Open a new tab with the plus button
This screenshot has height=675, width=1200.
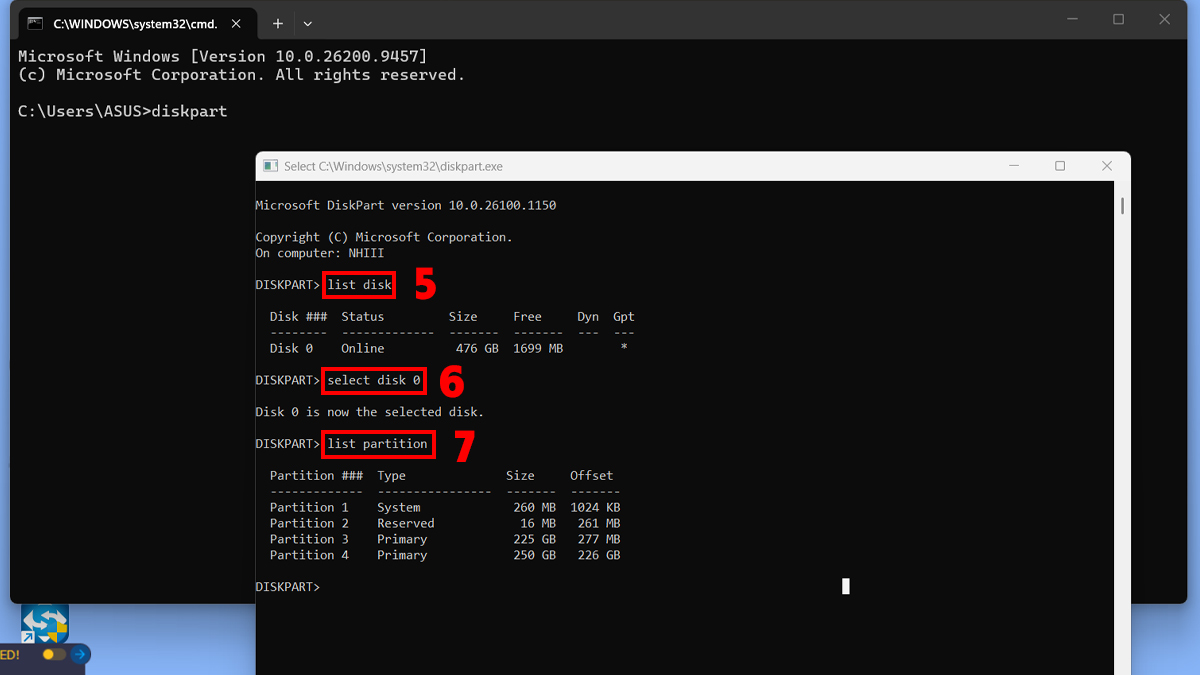(278, 22)
